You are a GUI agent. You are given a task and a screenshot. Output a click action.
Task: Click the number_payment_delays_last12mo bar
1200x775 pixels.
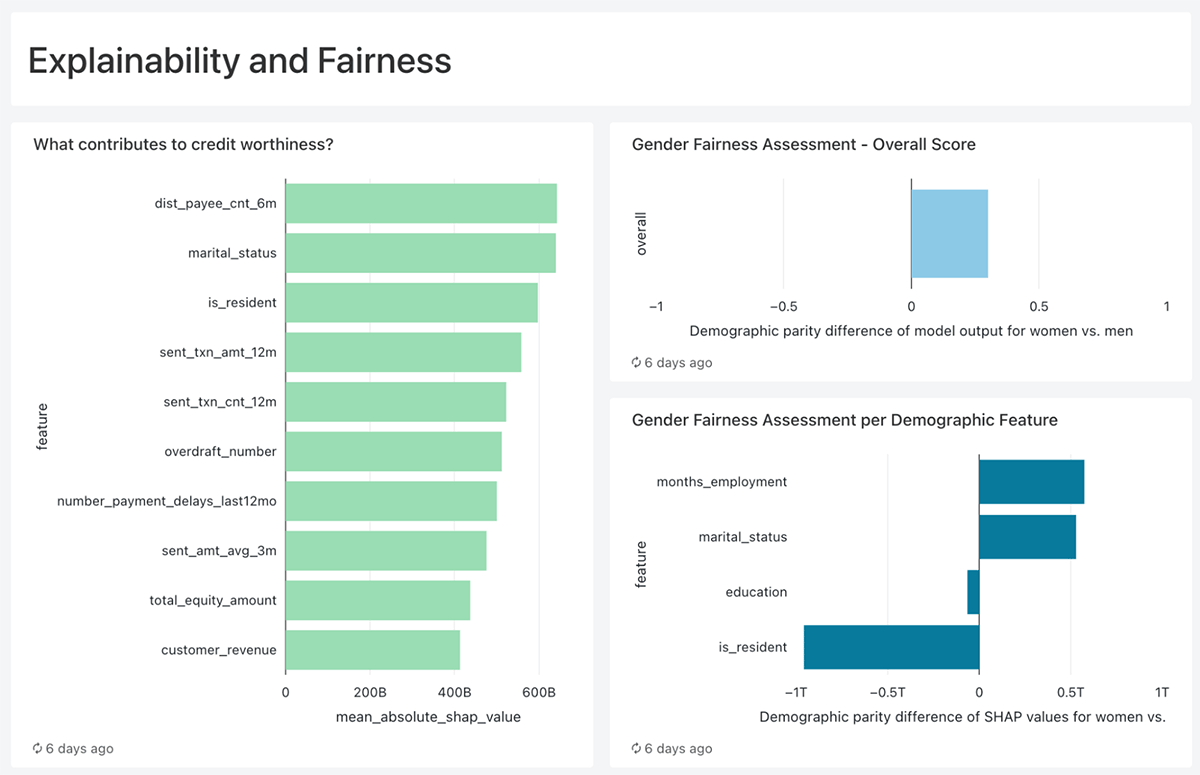391,501
